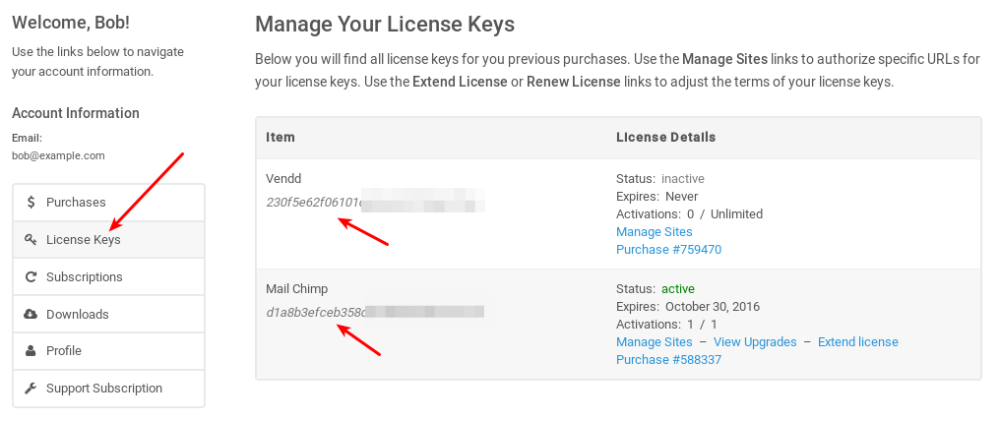Select the Vendd license key text

click(313, 202)
